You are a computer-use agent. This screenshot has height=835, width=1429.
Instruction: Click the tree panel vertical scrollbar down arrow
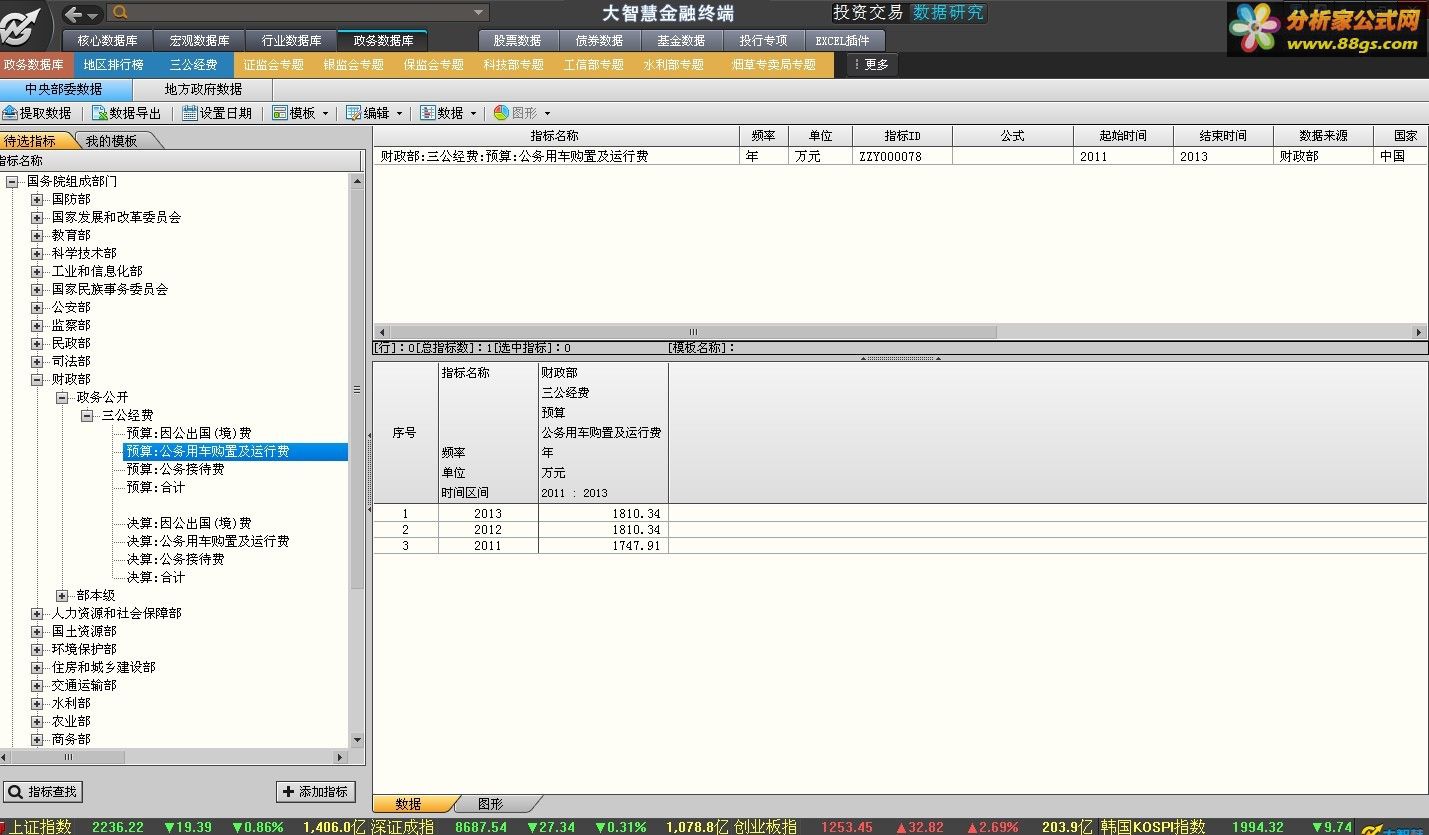click(x=358, y=740)
